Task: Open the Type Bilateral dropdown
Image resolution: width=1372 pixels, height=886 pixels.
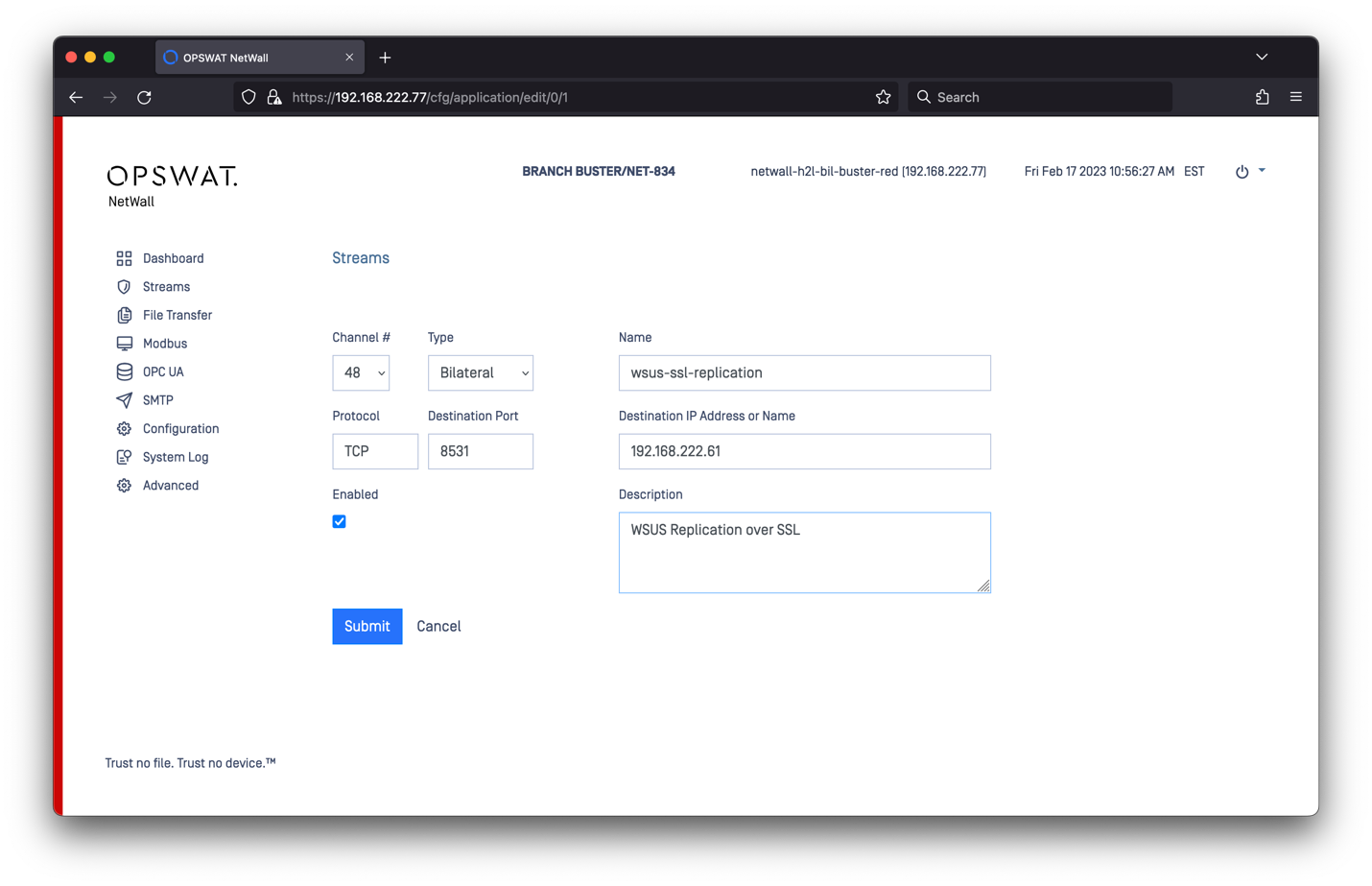Action: 481,372
